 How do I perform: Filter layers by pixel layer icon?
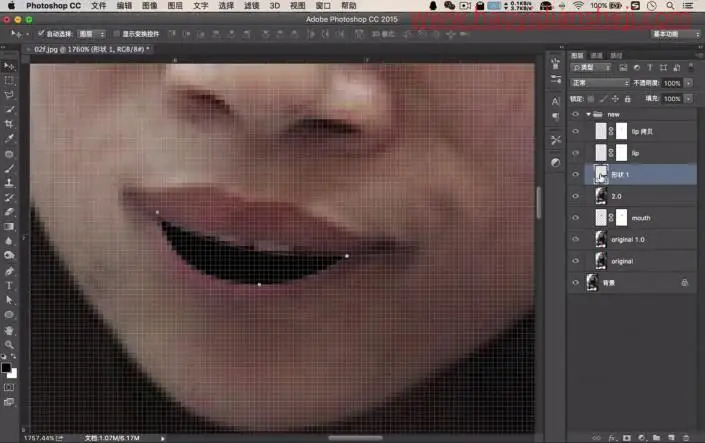click(x=623, y=68)
